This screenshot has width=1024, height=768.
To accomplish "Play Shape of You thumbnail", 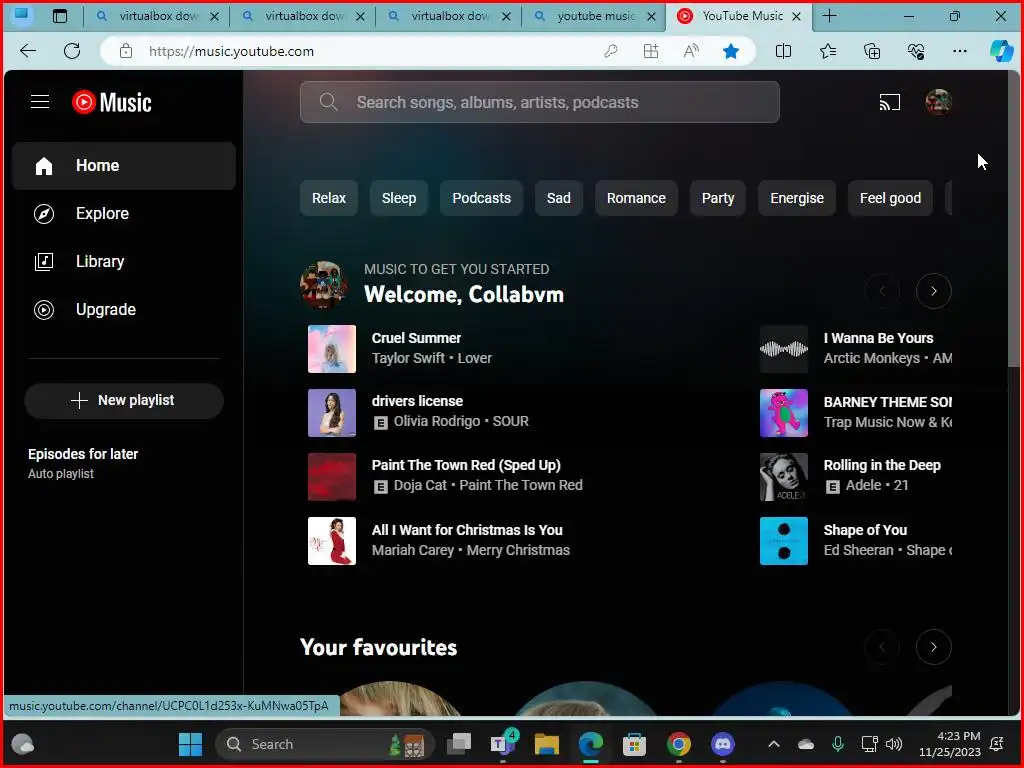I will point(784,541).
